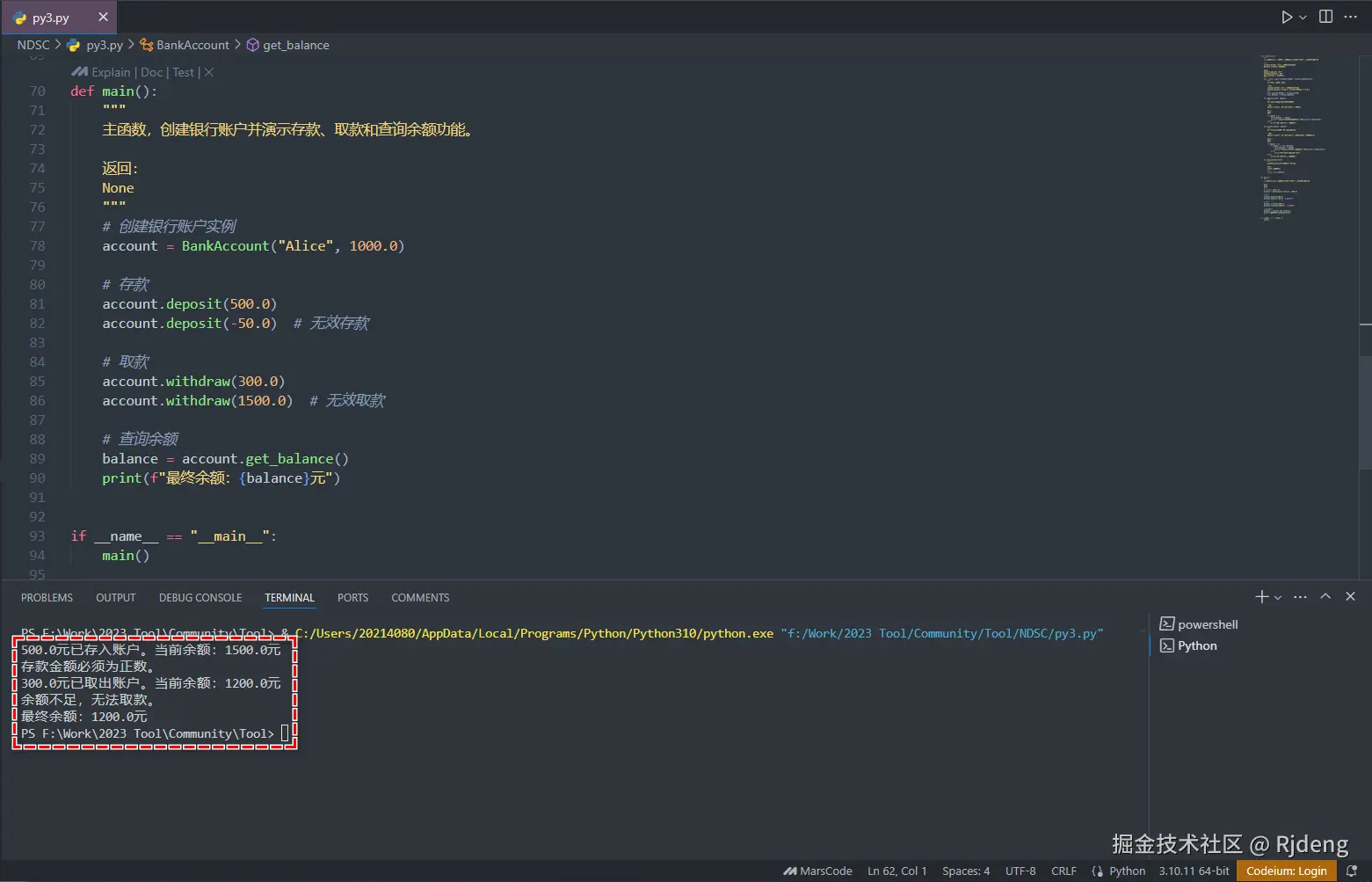
Task: Maximize the panel with the chevron up
Action: (1325, 597)
